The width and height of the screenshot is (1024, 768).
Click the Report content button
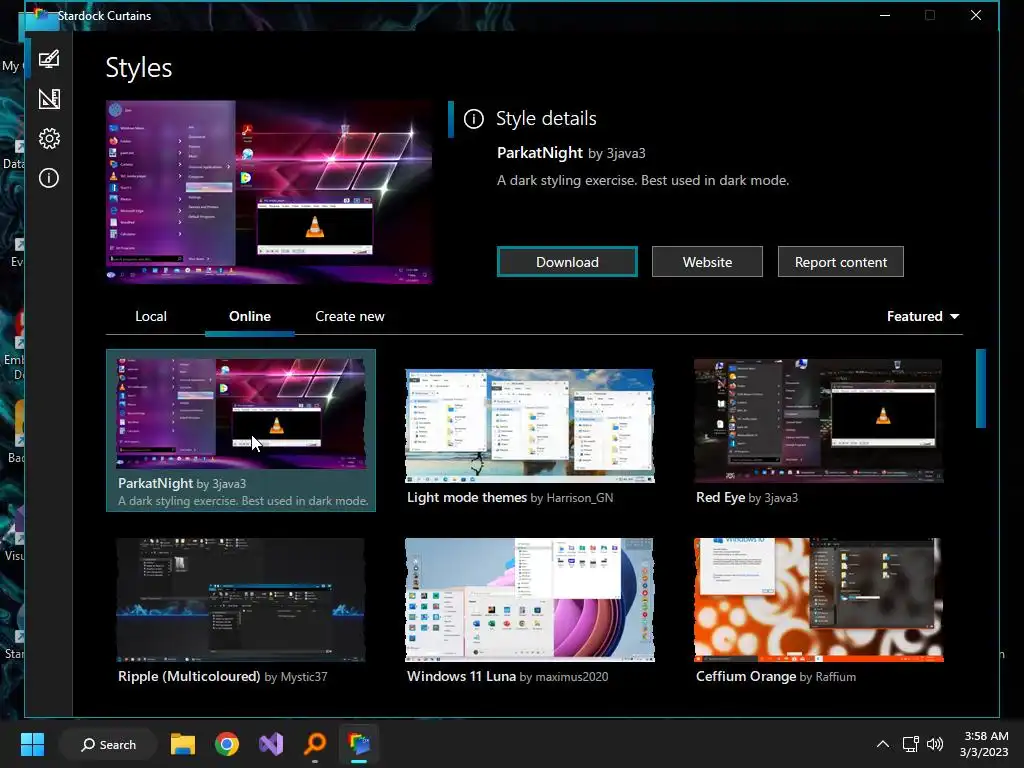coord(840,262)
